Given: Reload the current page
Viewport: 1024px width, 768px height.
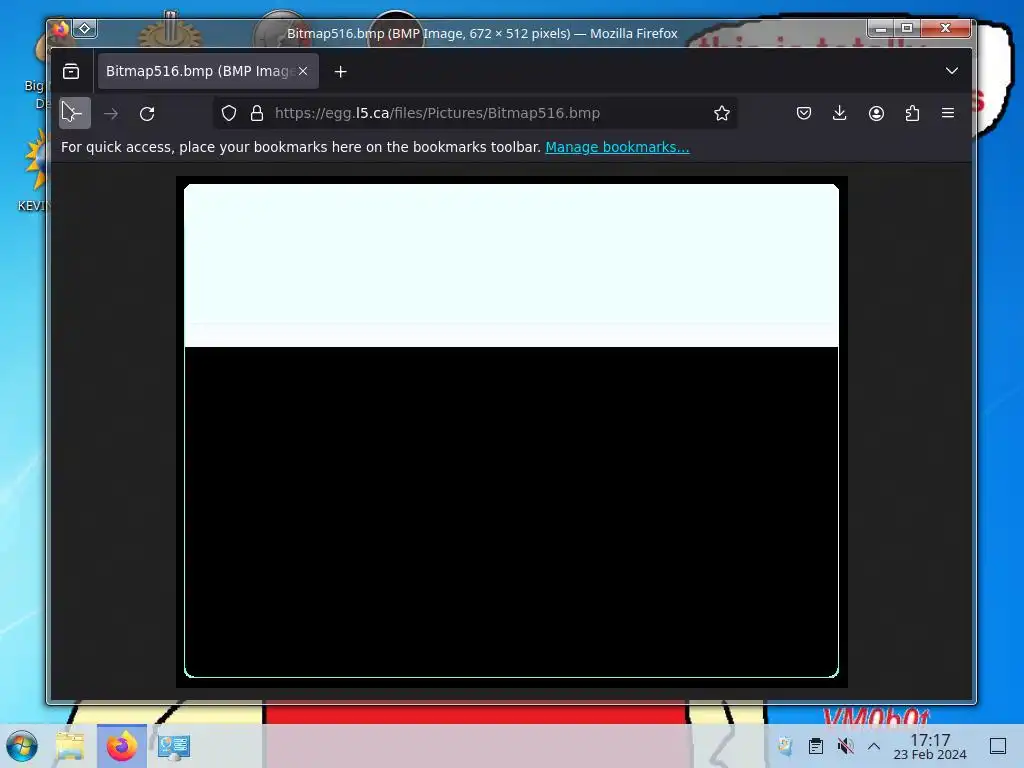Looking at the screenshot, I should click(147, 114).
